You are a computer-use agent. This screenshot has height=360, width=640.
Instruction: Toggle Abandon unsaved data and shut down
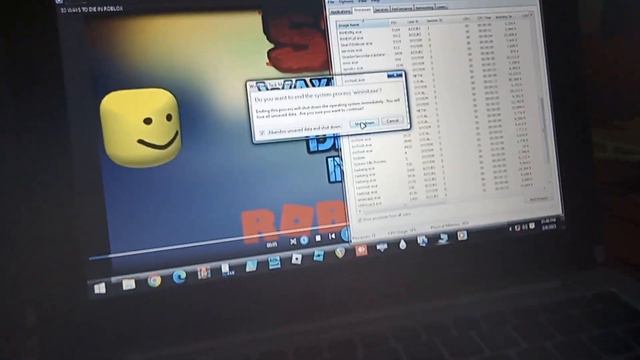(301, 130)
